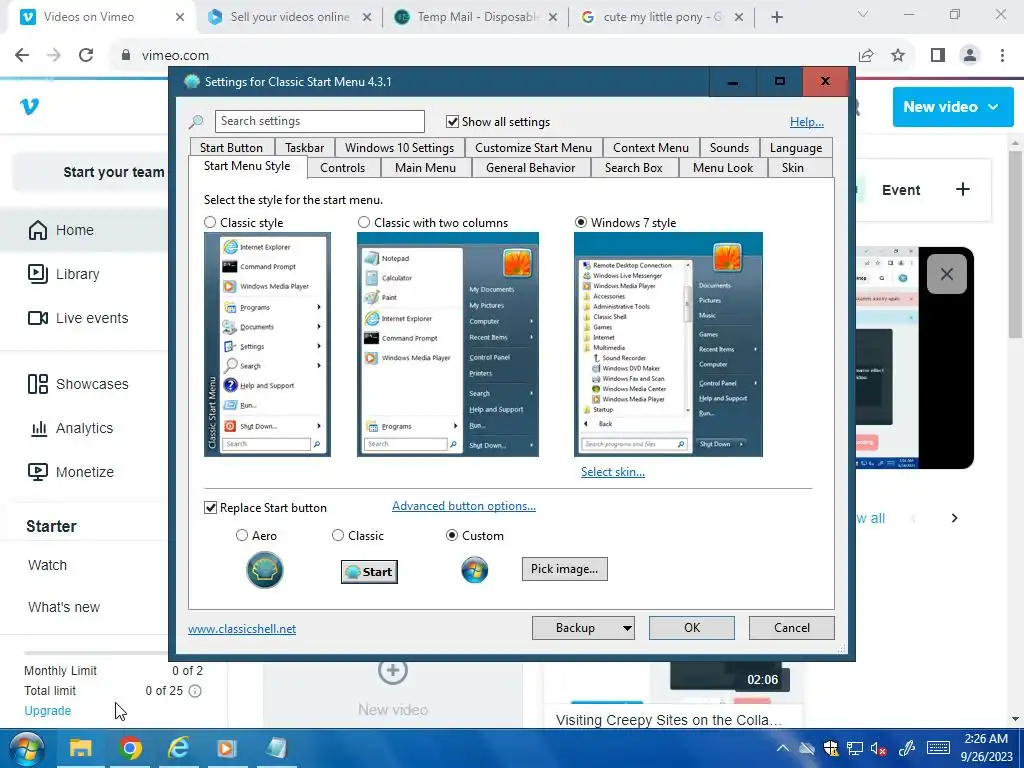The image size is (1024, 768).
Task: Switch to the Temp Mail browser tab
Action: tap(475, 17)
